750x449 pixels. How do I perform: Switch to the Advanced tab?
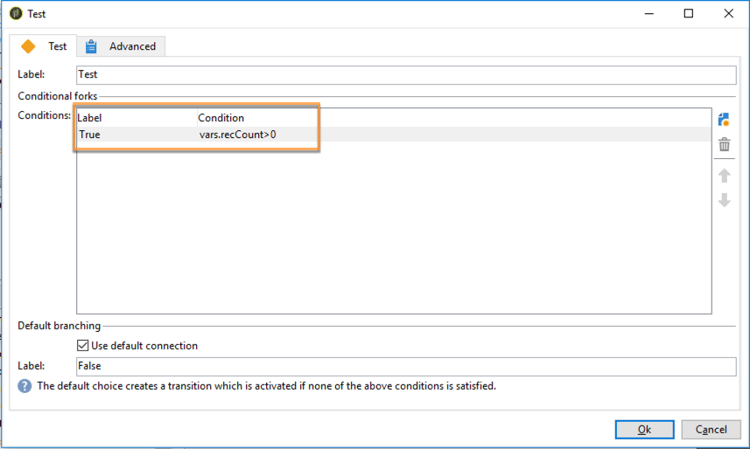click(121, 46)
